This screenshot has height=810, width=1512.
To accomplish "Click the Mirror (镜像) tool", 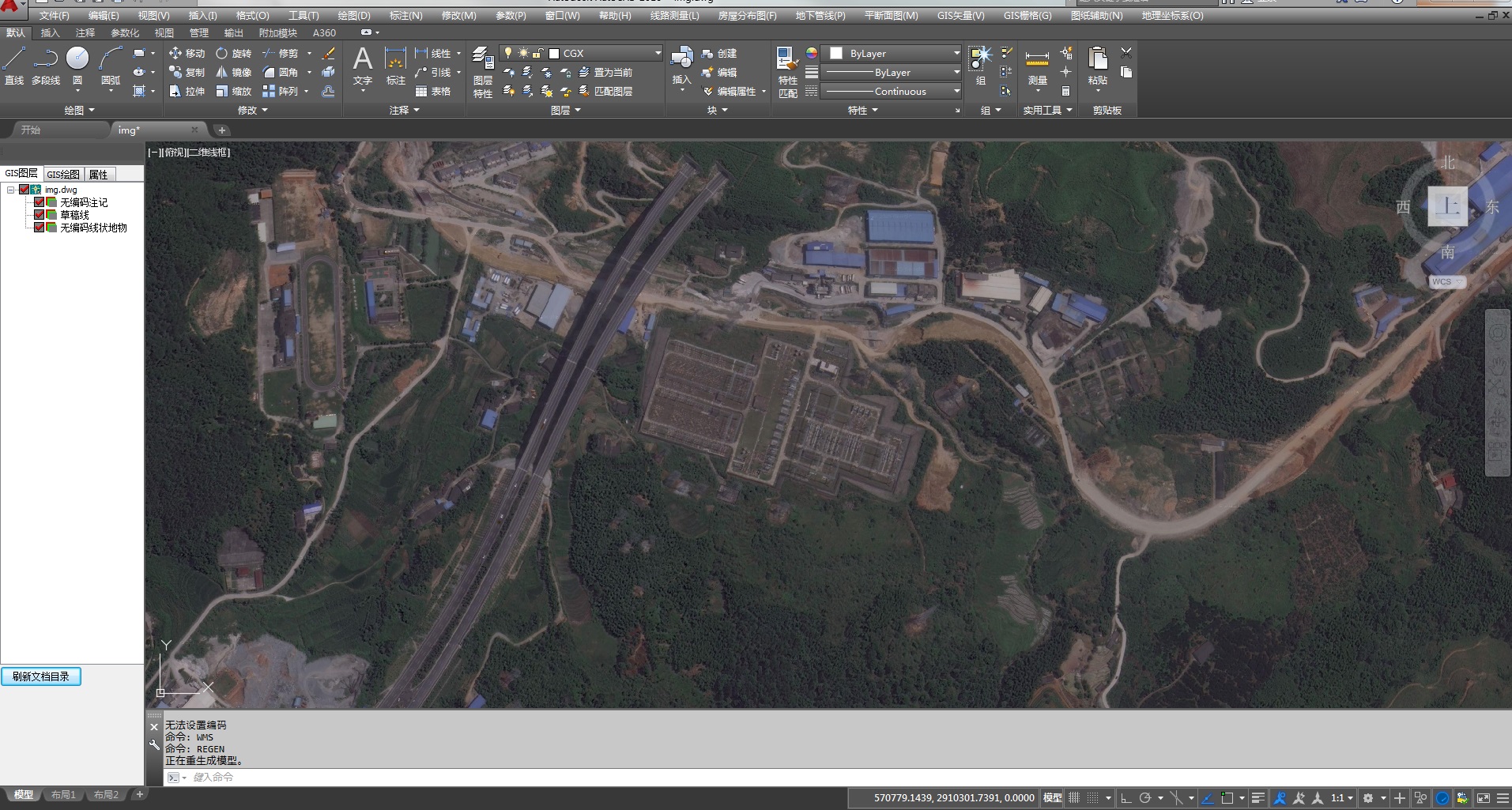I will click(233, 72).
